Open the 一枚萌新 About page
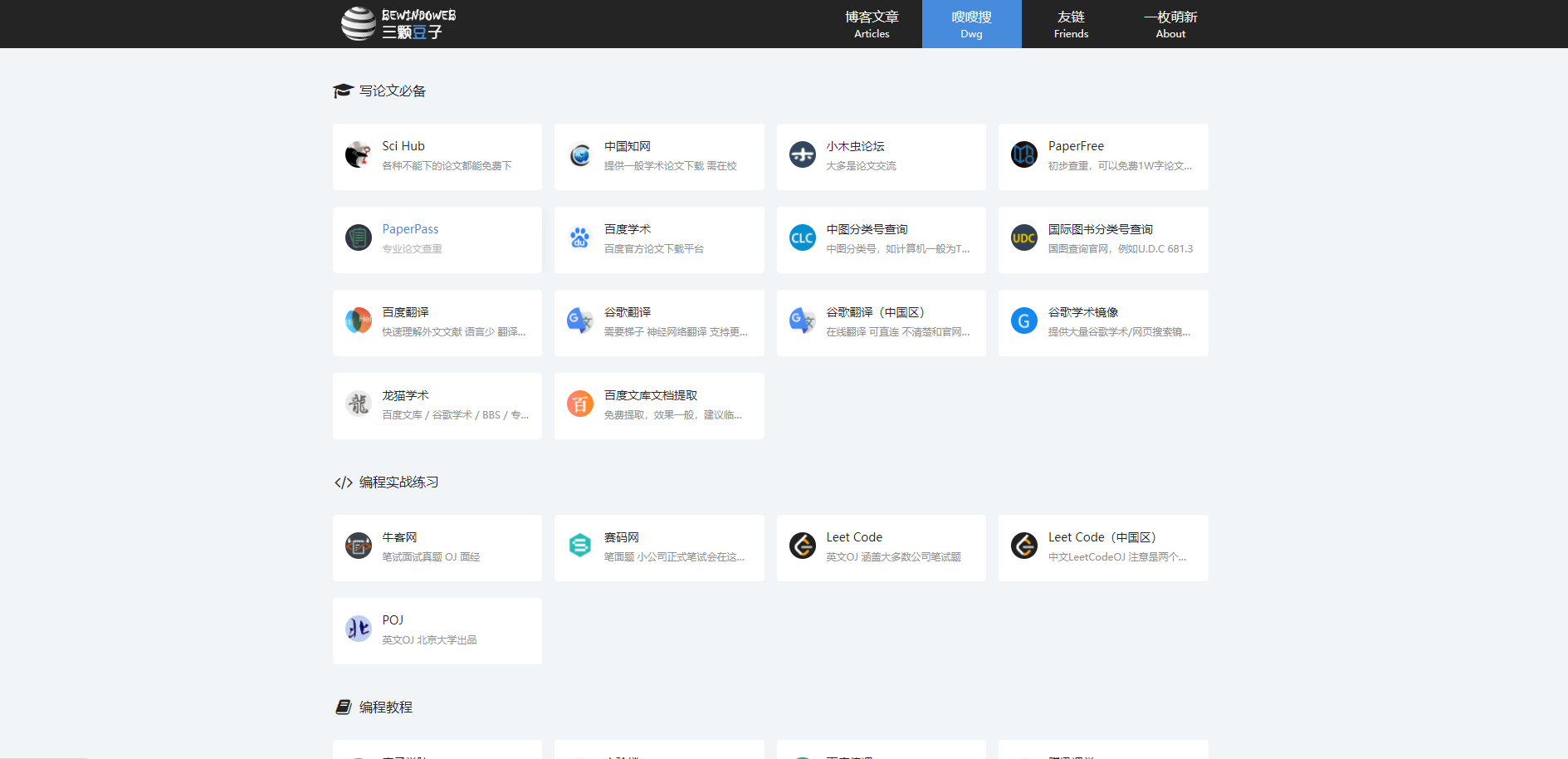Screen dimensions: 1568x759 (x=1170, y=23)
